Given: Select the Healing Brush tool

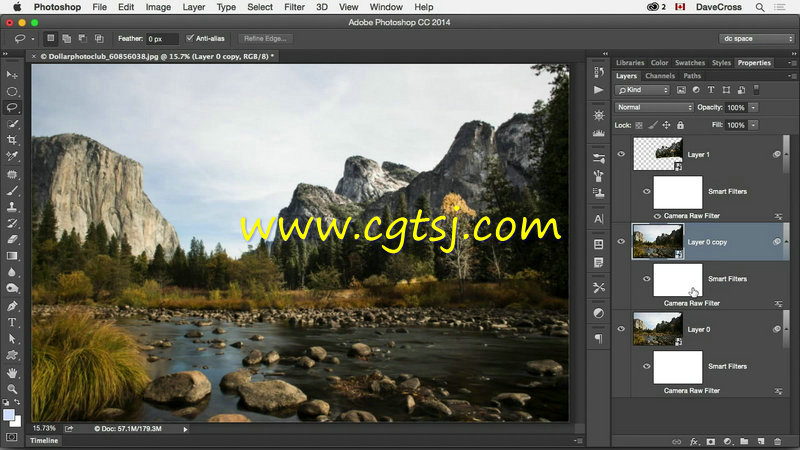Looking at the screenshot, I should (x=12, y=174).
